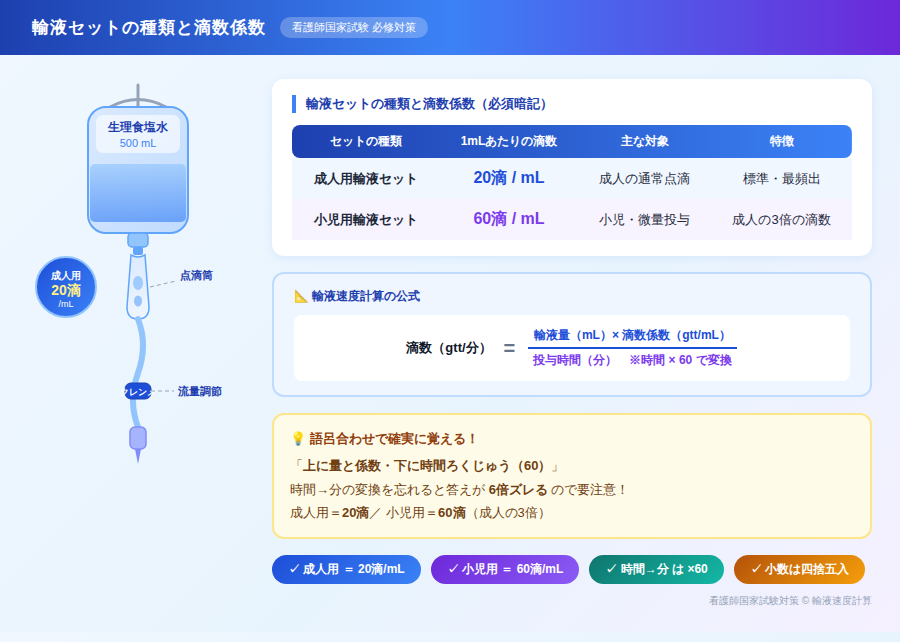This screenshot has height=642, width=900.
Task: Select the 小児用輸液セット table row label
Action: (365, 220)
